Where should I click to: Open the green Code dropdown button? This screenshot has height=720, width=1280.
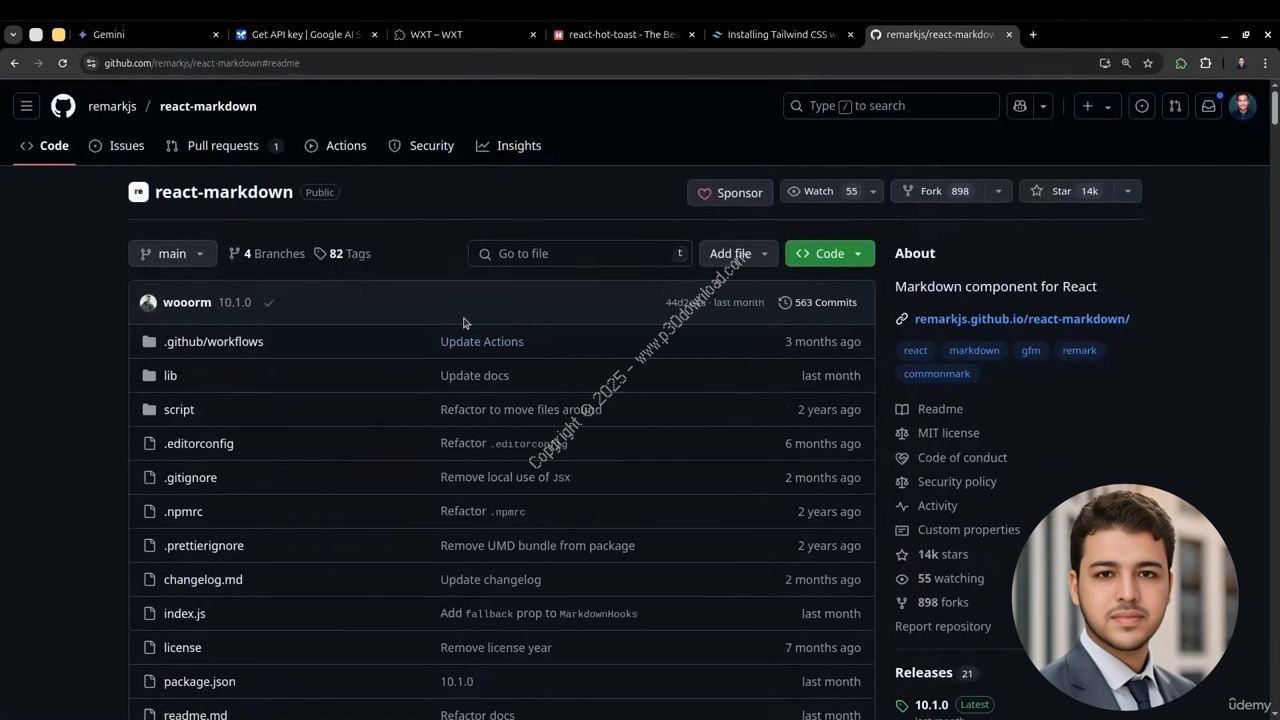pyautogui.click(x=830, y=254)
